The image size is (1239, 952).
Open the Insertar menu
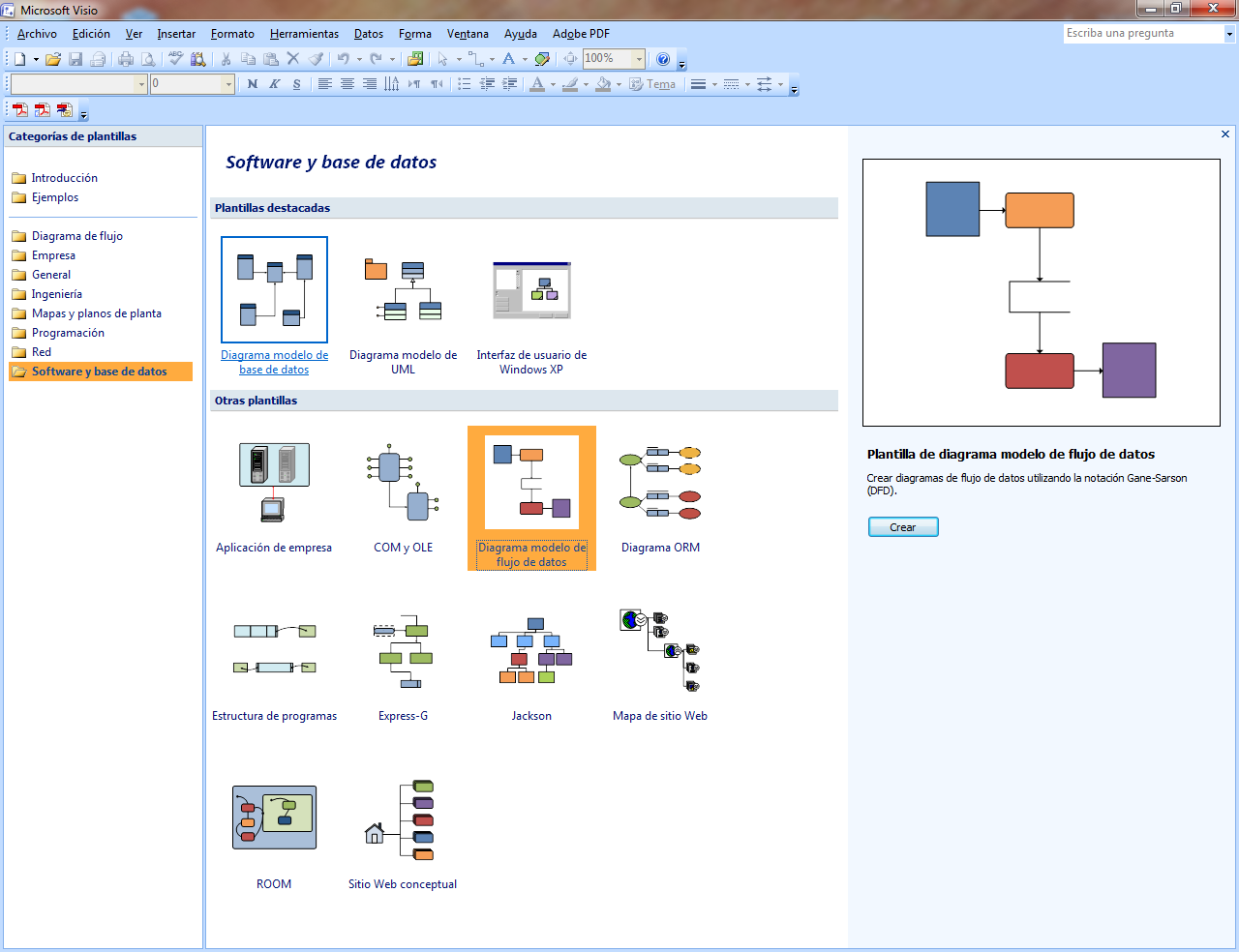176,34
